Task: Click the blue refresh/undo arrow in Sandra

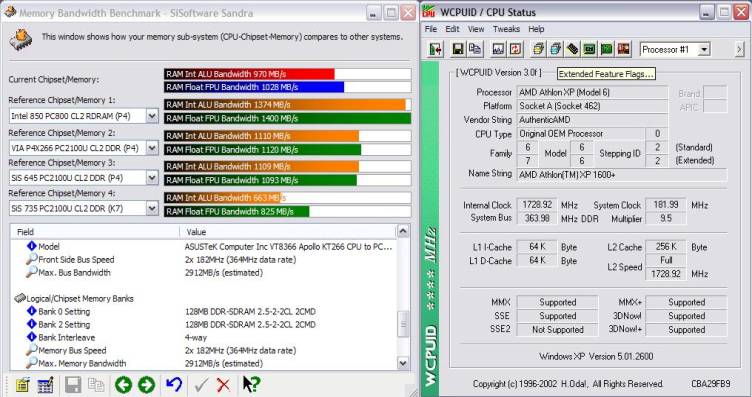Action: click(174, 385)
